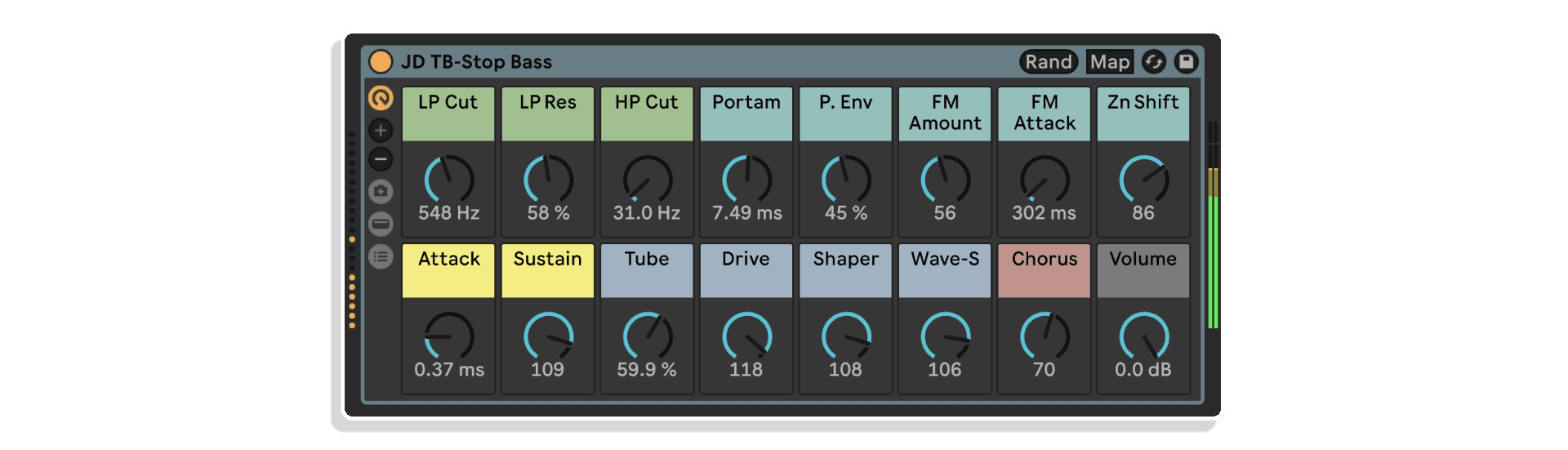Click the minus button to remove macros

(381, 159)
